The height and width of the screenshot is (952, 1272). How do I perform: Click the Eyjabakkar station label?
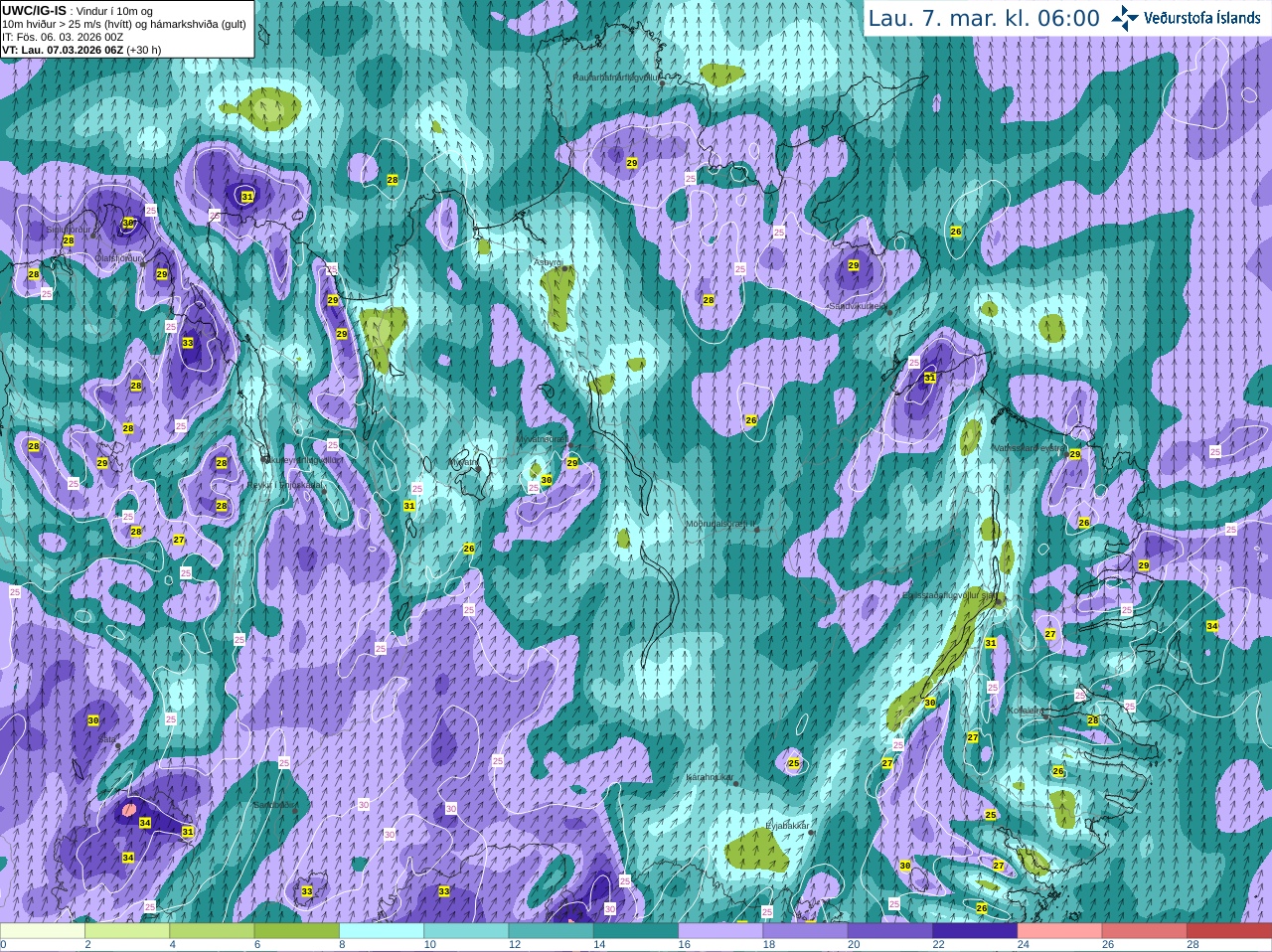point(787,826)
